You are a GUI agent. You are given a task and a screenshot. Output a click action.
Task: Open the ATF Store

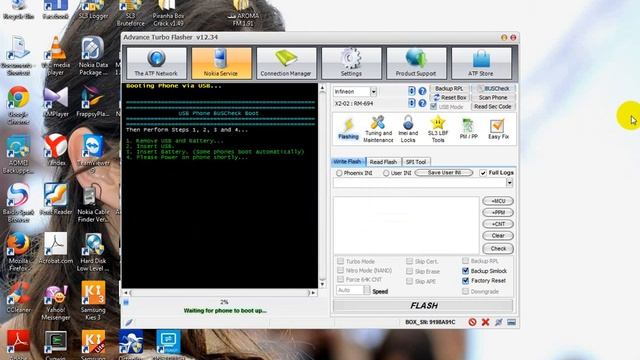(x=481, y=63)
